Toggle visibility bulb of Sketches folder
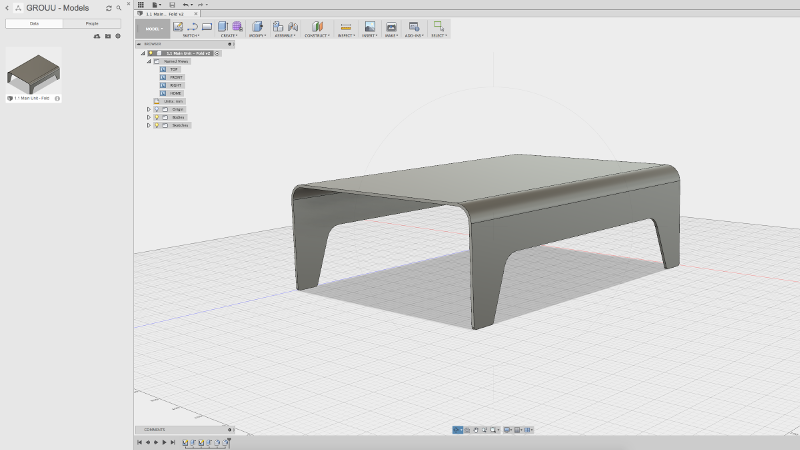This screenshot has width=800, height=450. [157, 125]
